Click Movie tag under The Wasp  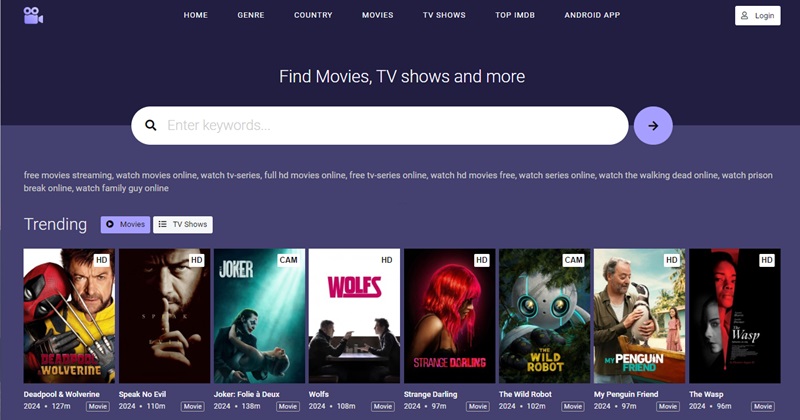pos(763,407)
